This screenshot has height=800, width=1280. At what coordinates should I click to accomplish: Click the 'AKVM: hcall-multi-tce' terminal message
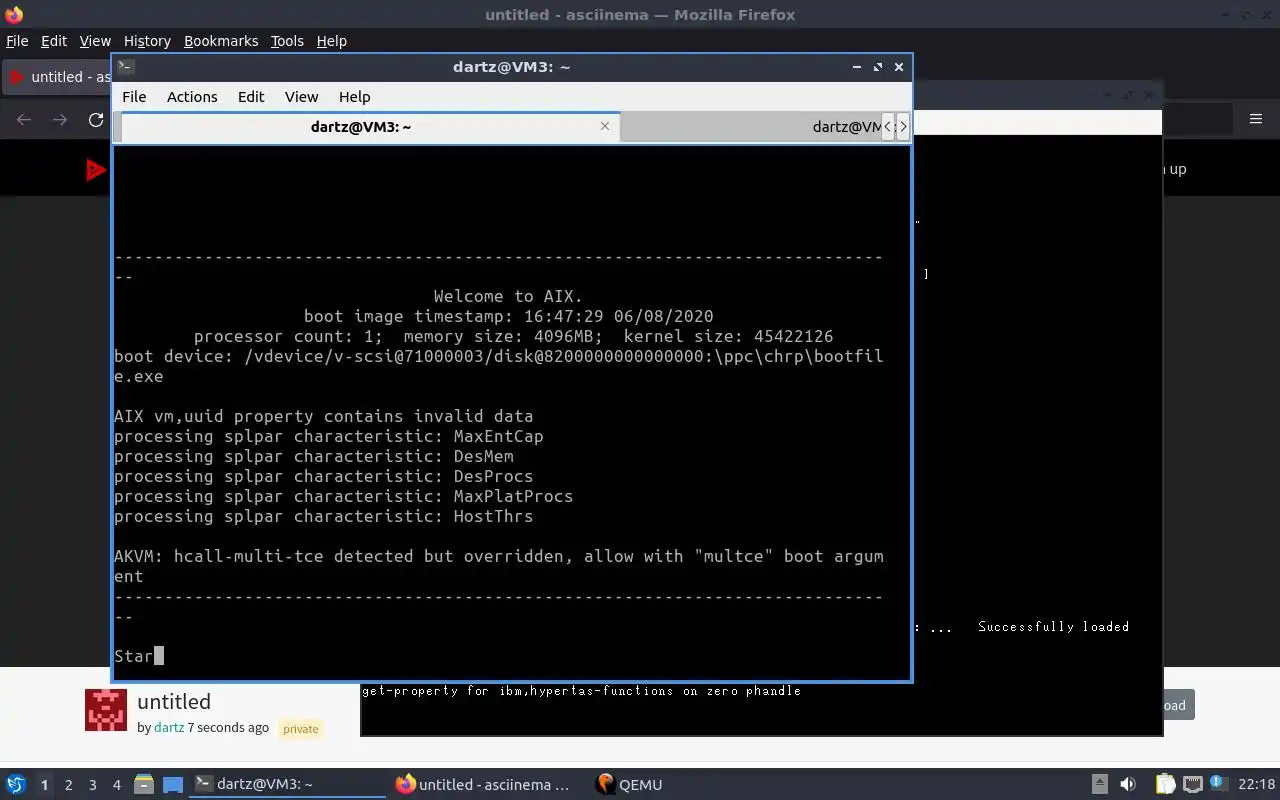(498, 566)
